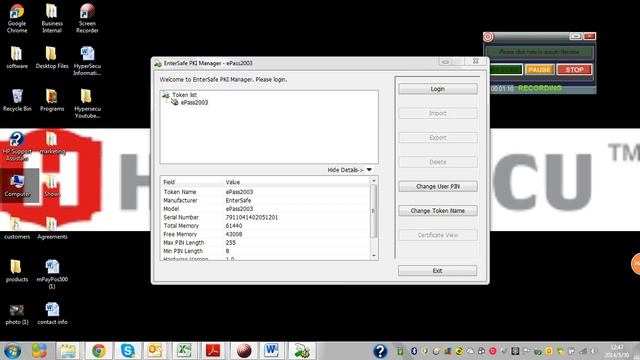
Task: Select the Manufacturer row value EnterSafe
Action: point(238,200)
